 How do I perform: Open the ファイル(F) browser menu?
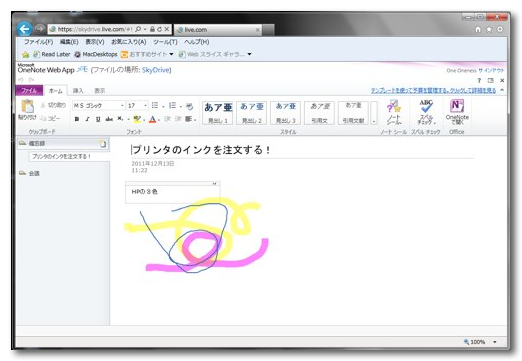pos(38,42)
